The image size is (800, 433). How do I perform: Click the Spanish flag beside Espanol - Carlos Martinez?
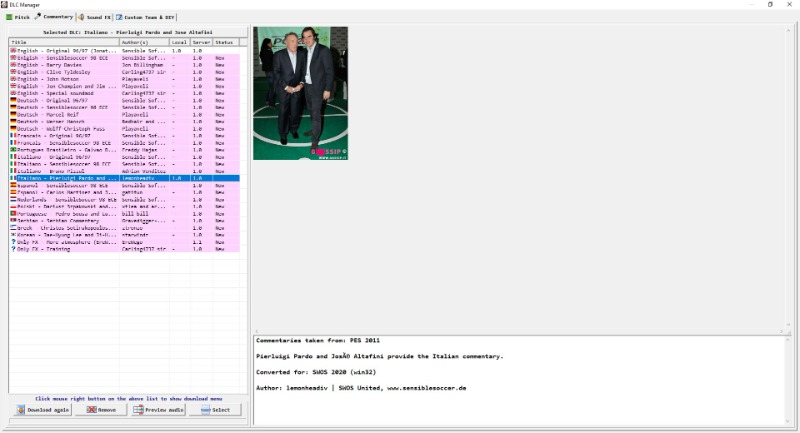13,192
